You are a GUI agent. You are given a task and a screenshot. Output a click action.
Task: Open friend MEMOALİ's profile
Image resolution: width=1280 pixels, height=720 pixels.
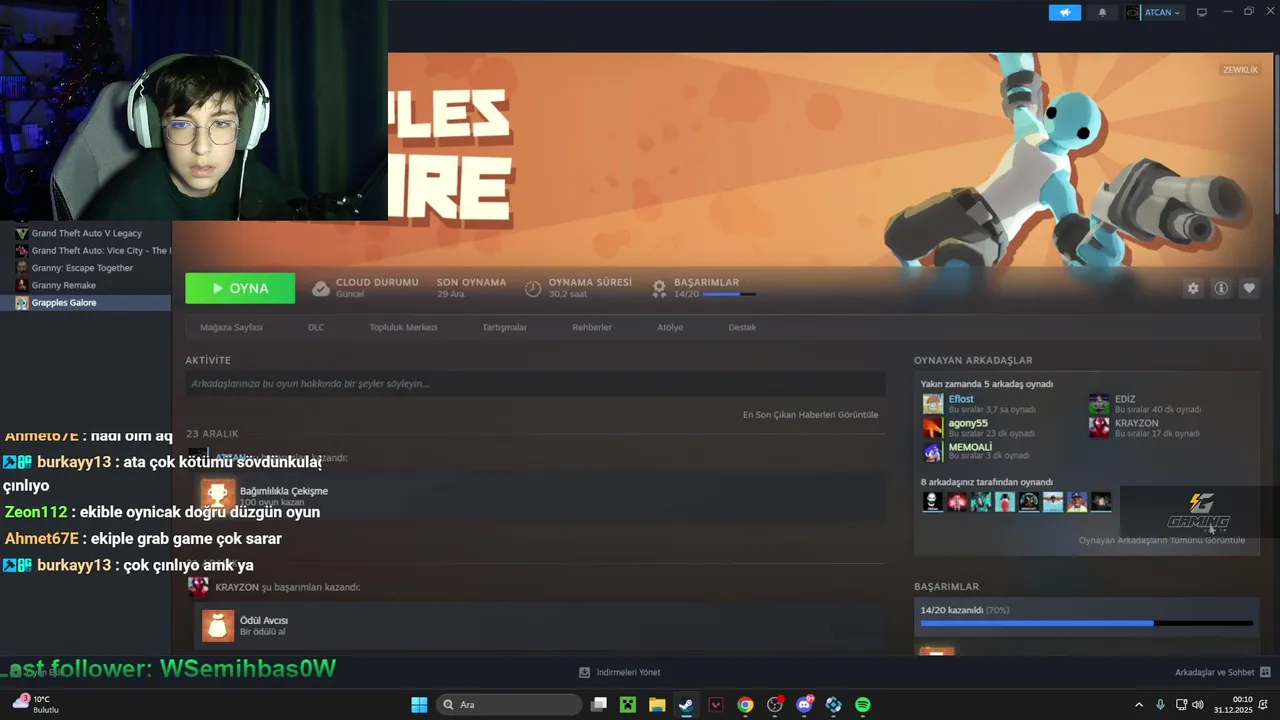tap(970, 447)
